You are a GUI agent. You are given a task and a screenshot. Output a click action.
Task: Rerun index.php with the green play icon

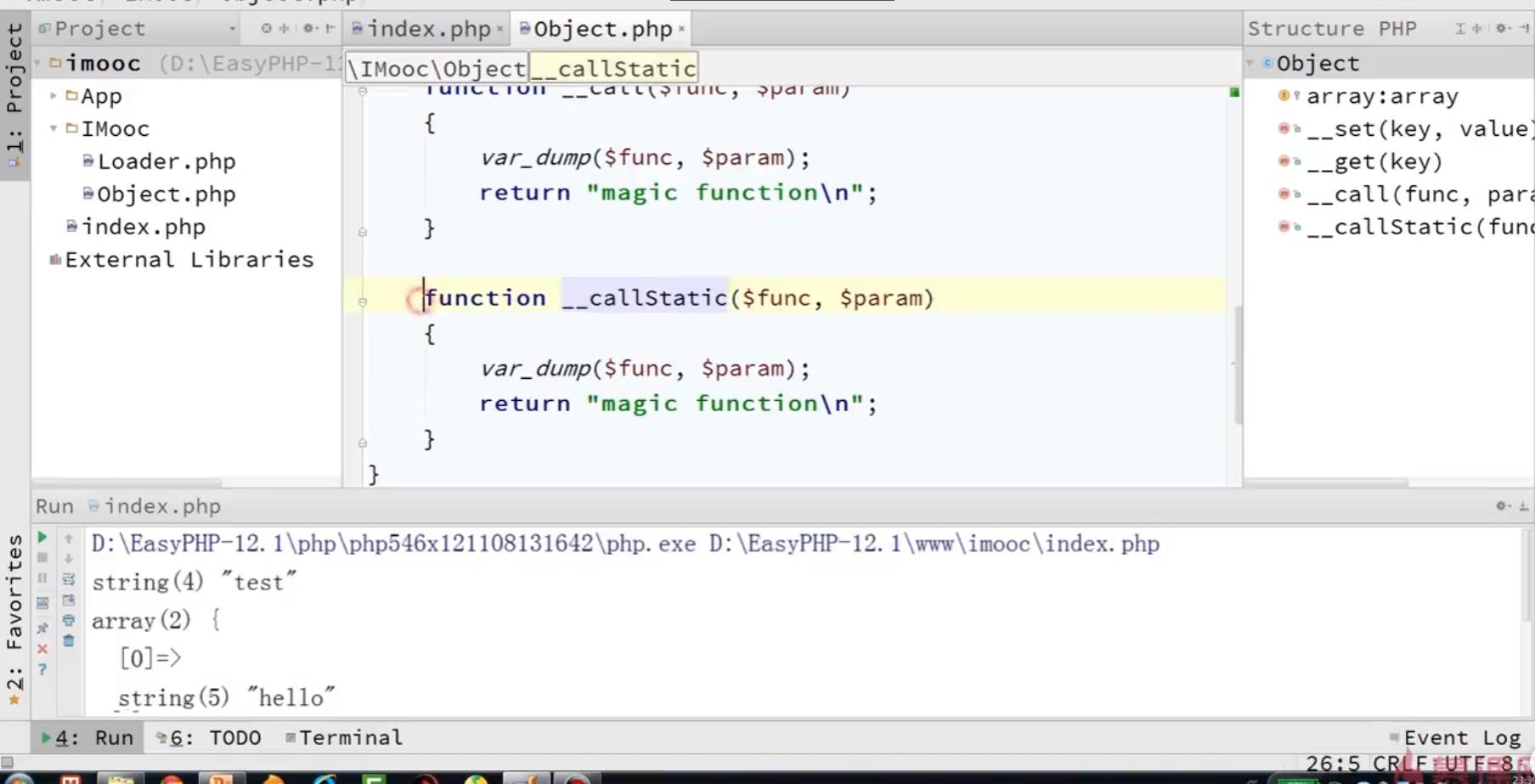pyautogui.click(x=42, y=538)
